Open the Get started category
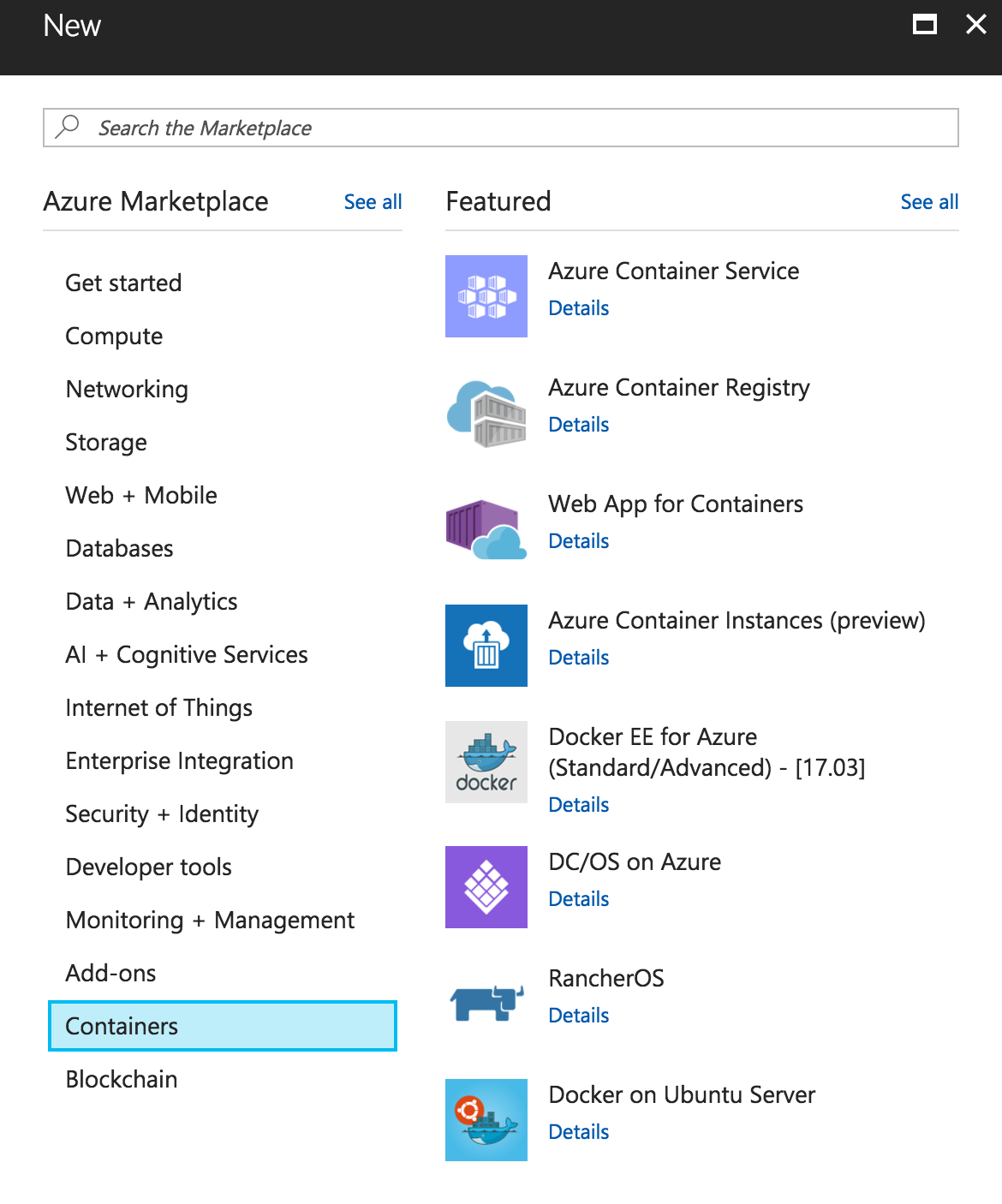Image resolution: width=1002 pixels, height=1204 pixels. point(123,283)
